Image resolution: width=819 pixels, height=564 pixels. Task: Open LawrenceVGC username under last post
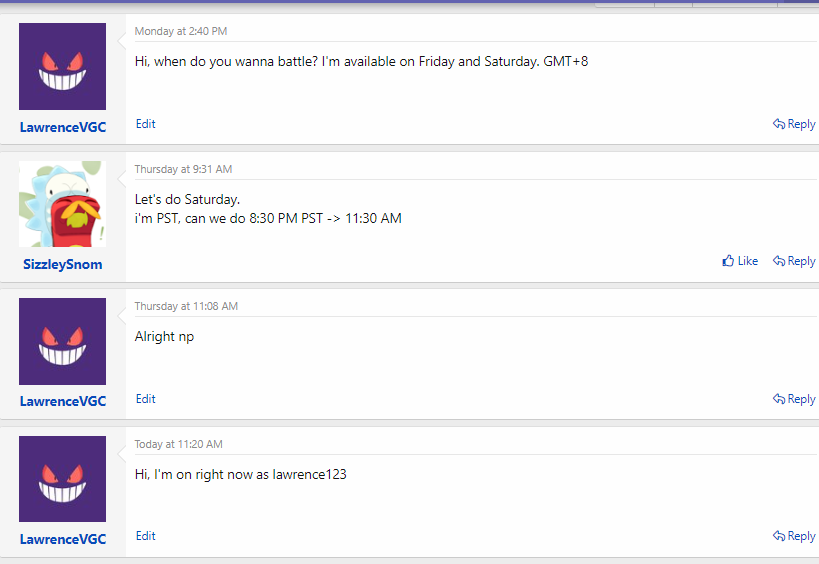(62, 539)
